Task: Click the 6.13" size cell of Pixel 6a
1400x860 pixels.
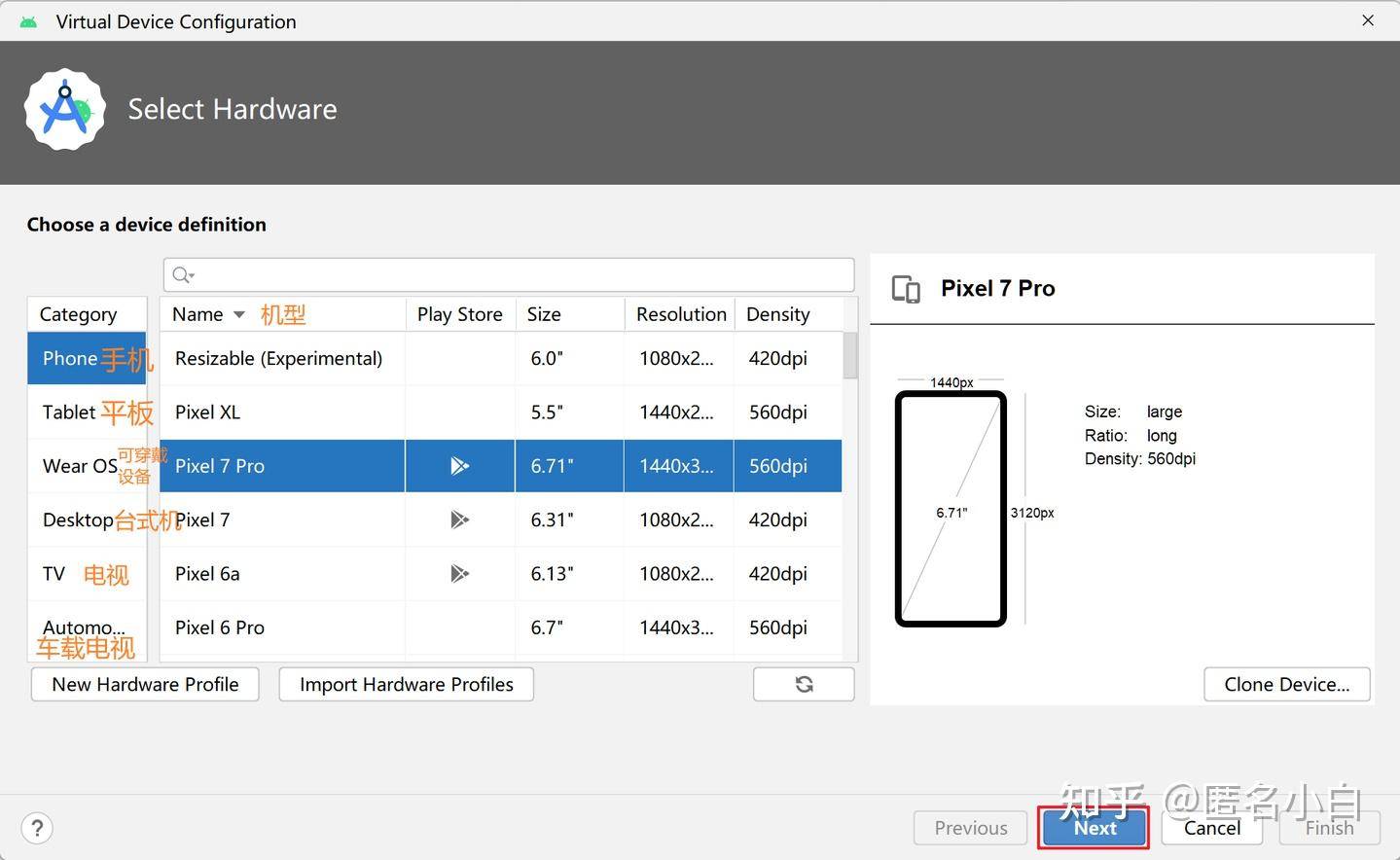Action: click(x=569, y=574)
